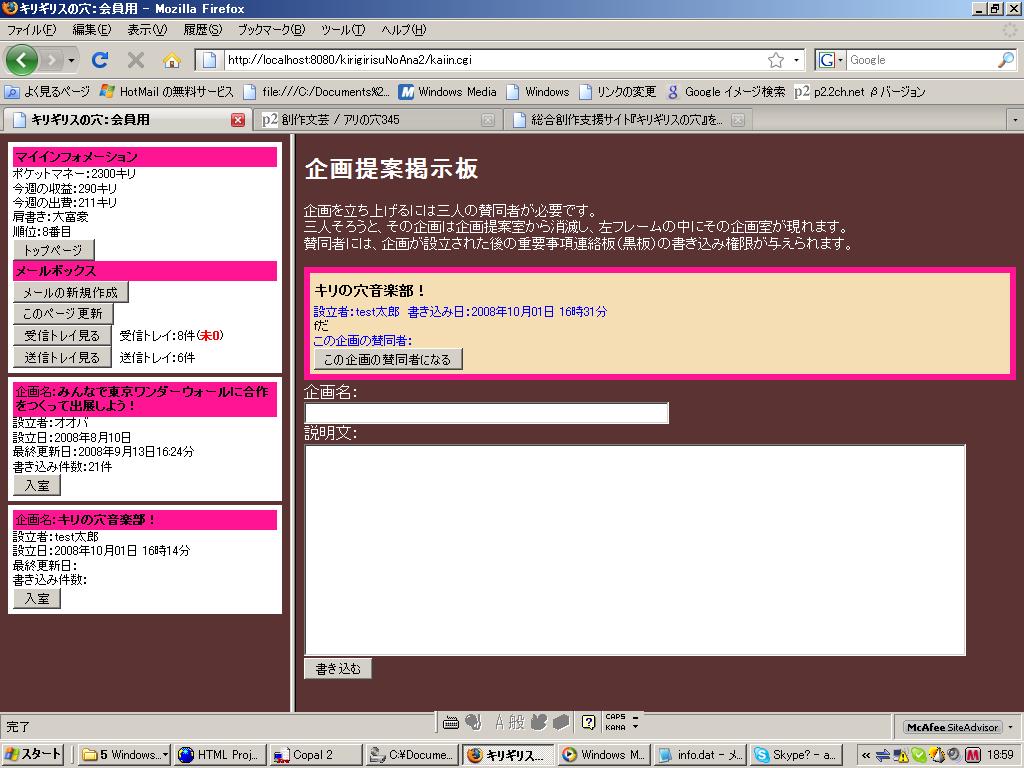Click the Google search input field
The height and width of the screenshot is (768, 1024).
[921, 60]
